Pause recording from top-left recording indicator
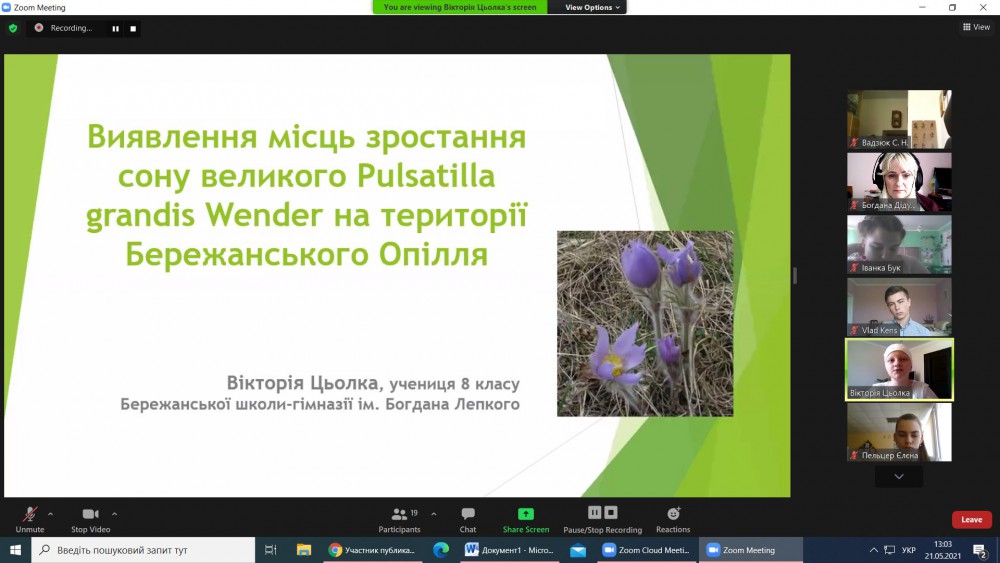Image resolution: width=1000 pixels, height=563 pixels. point(115,28)
